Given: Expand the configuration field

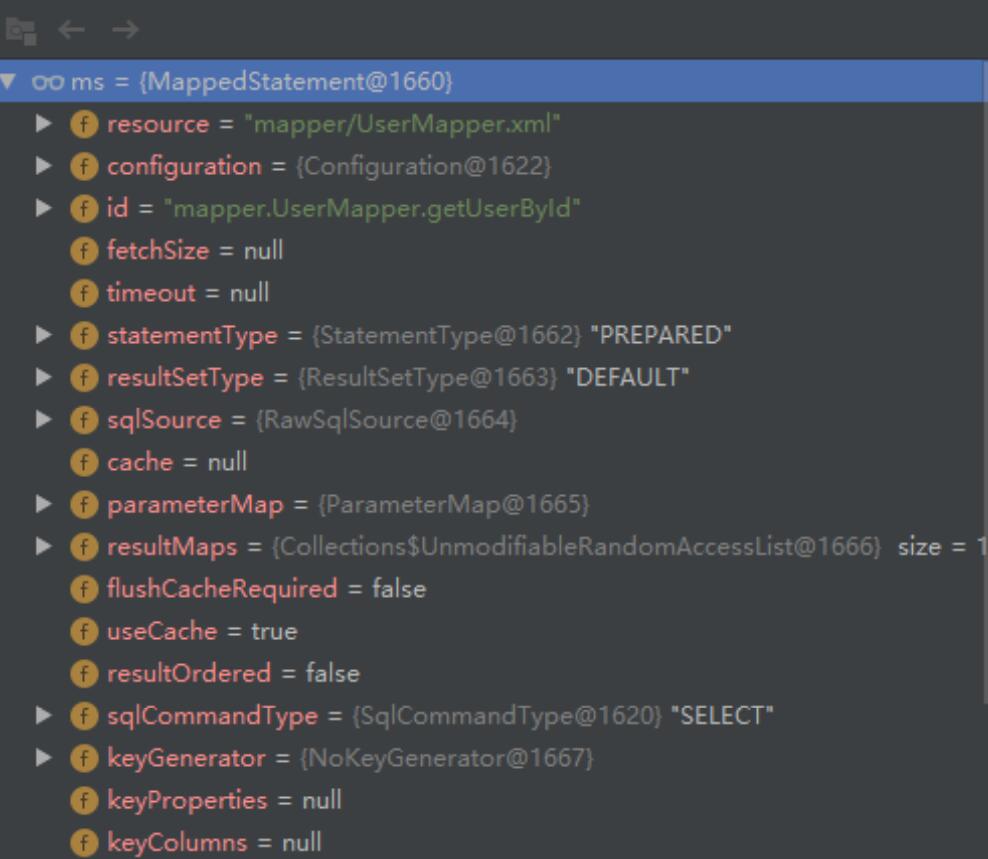Looking at the screenshot, I should coord(43,166).
